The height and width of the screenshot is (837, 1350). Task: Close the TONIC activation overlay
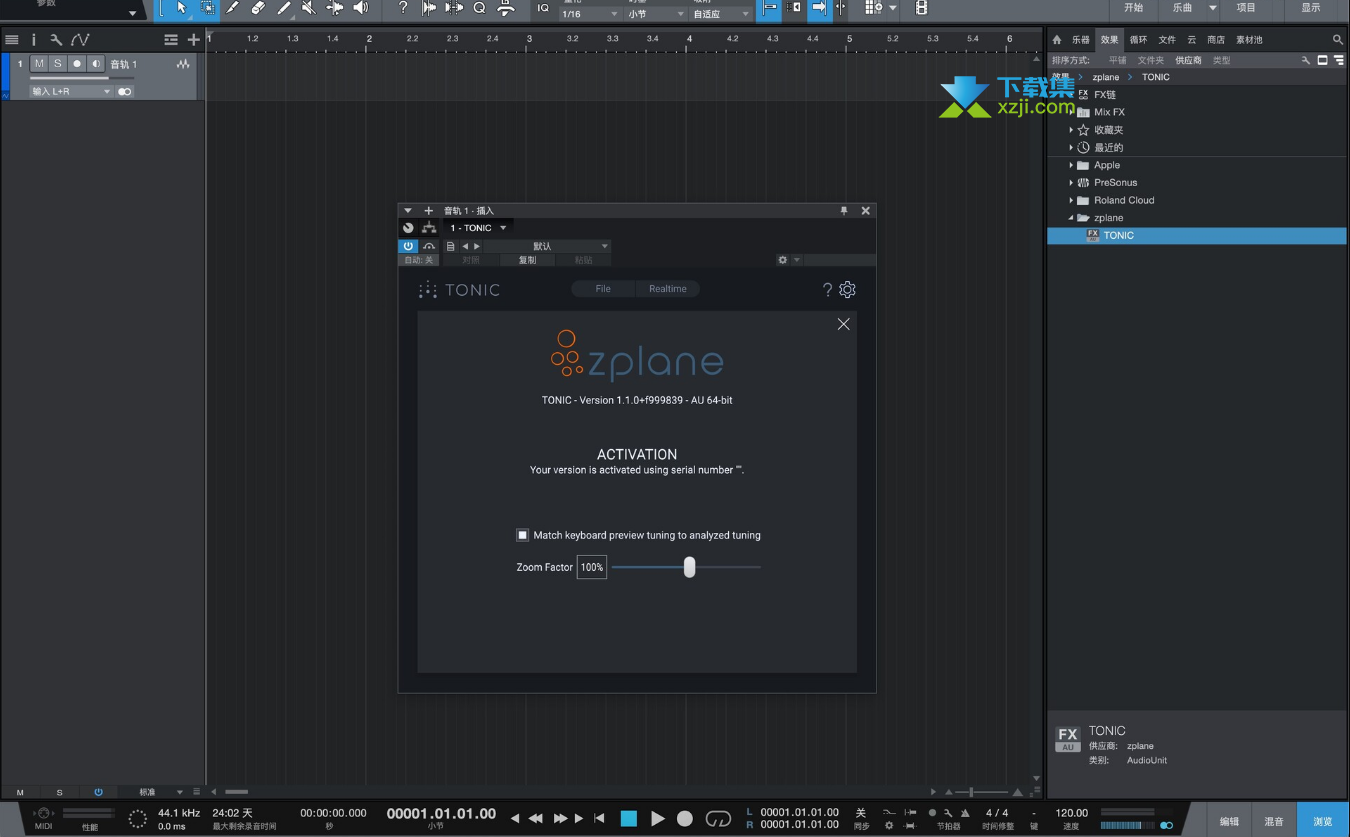pos(844,324)
